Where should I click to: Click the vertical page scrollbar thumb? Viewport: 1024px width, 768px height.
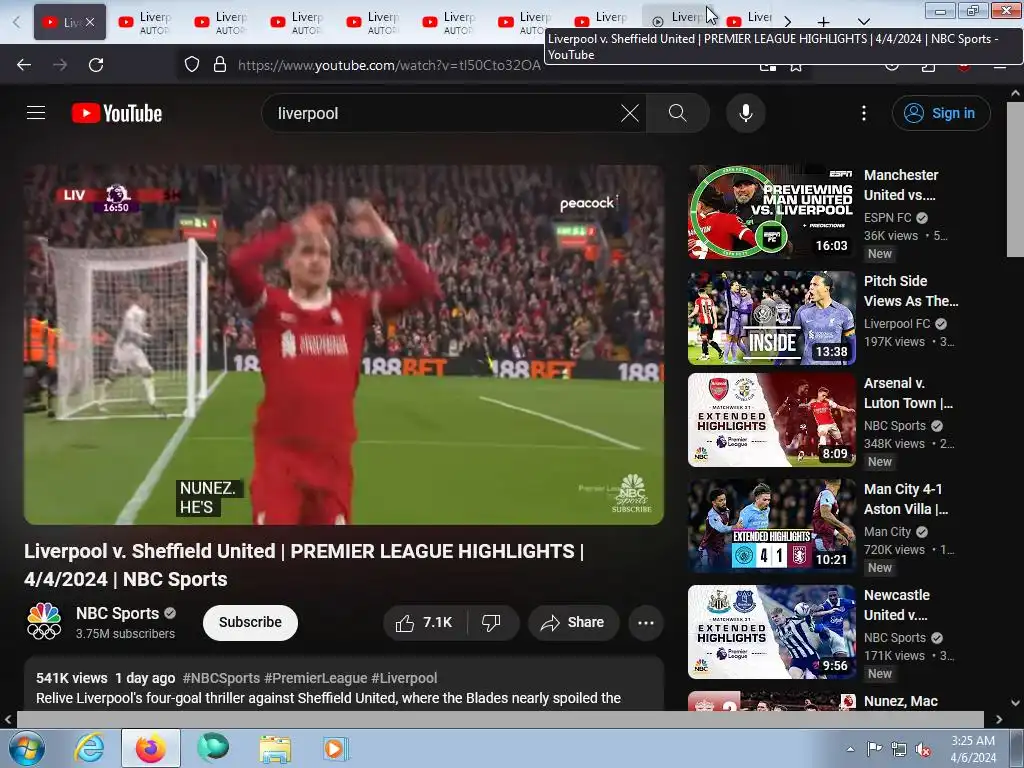(x=1015, y=180)
